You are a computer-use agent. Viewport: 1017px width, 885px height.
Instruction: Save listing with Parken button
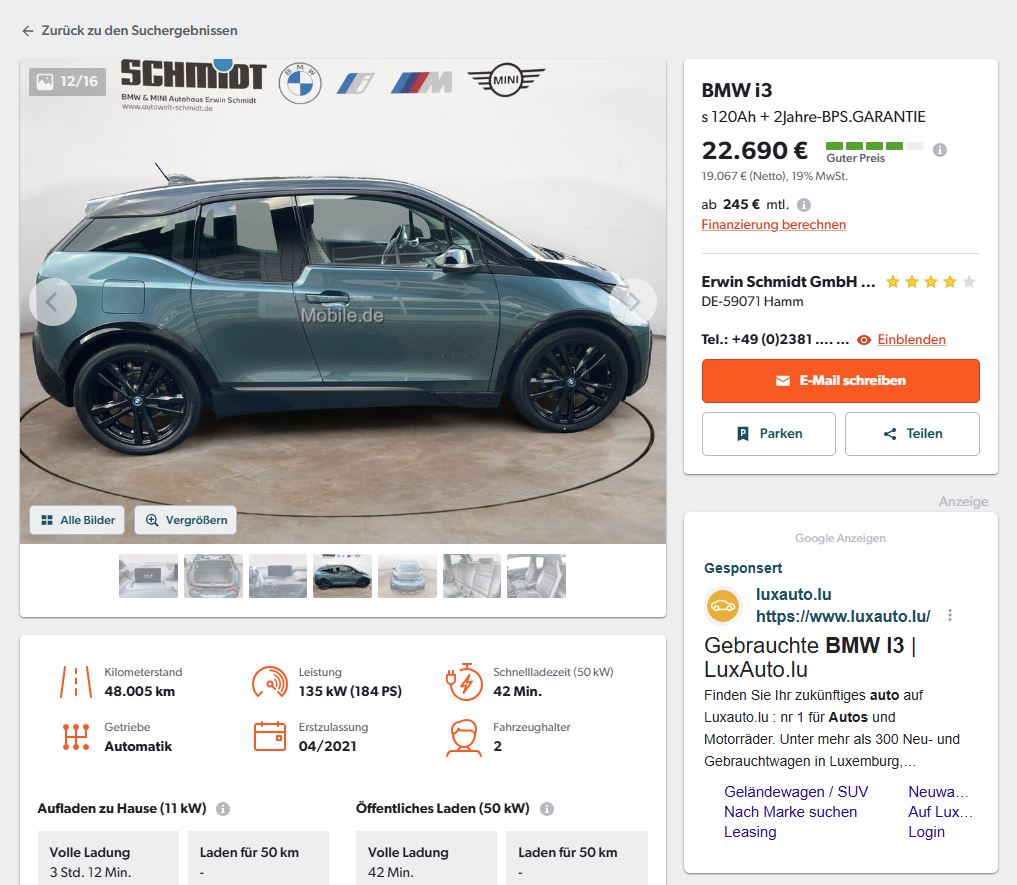point(768,434)
